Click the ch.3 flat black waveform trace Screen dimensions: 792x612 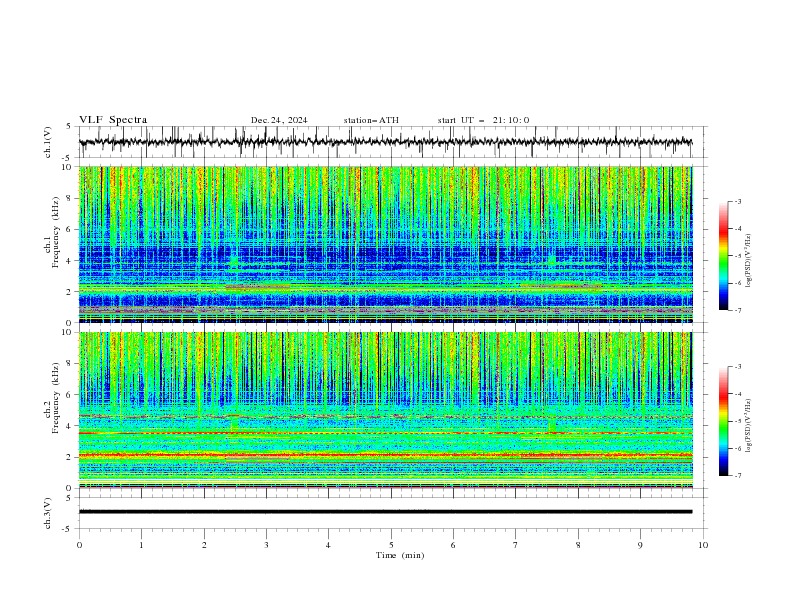tap(385, 512)
